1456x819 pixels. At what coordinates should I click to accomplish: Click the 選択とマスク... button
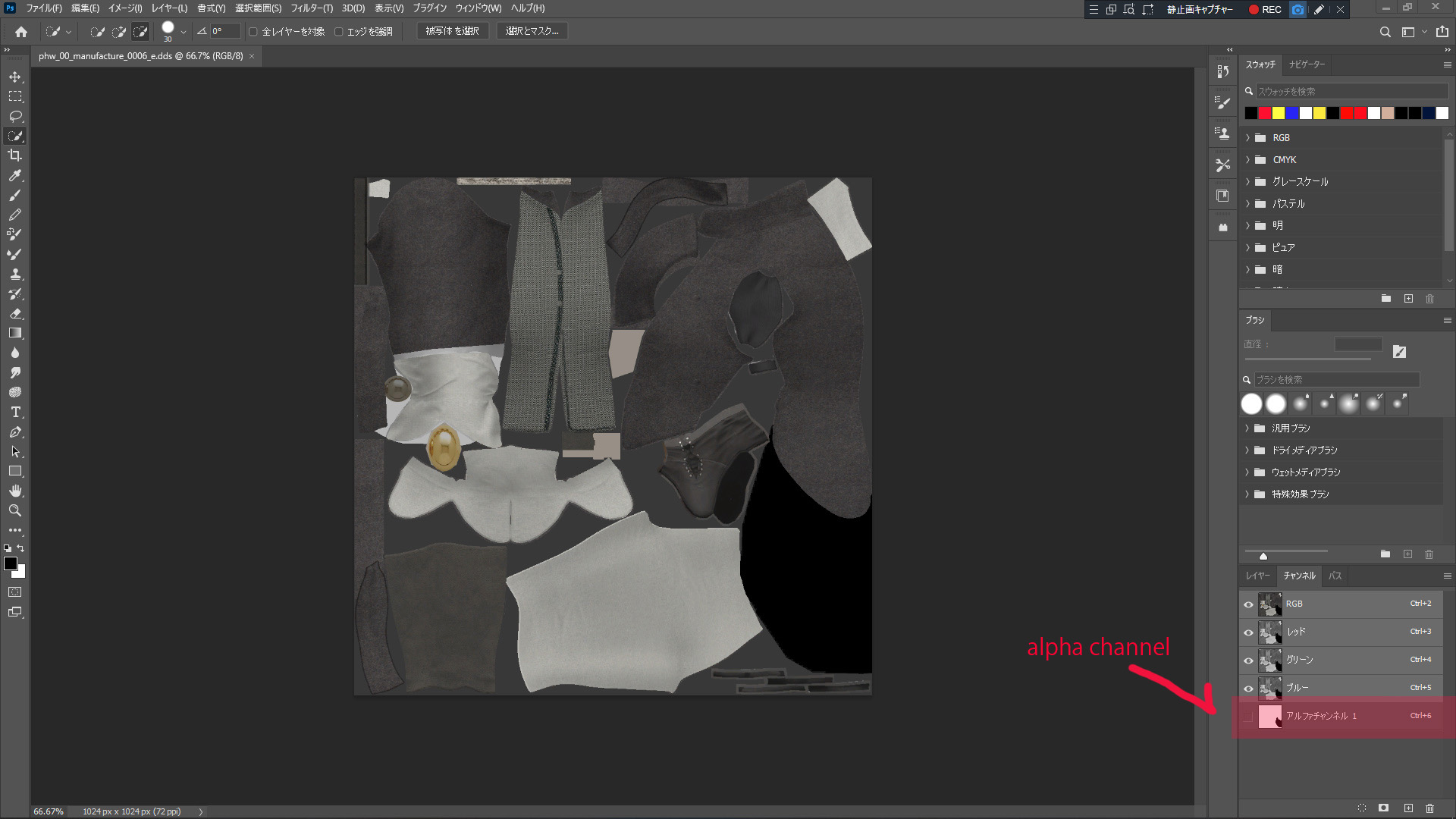[x=532, y=31]
